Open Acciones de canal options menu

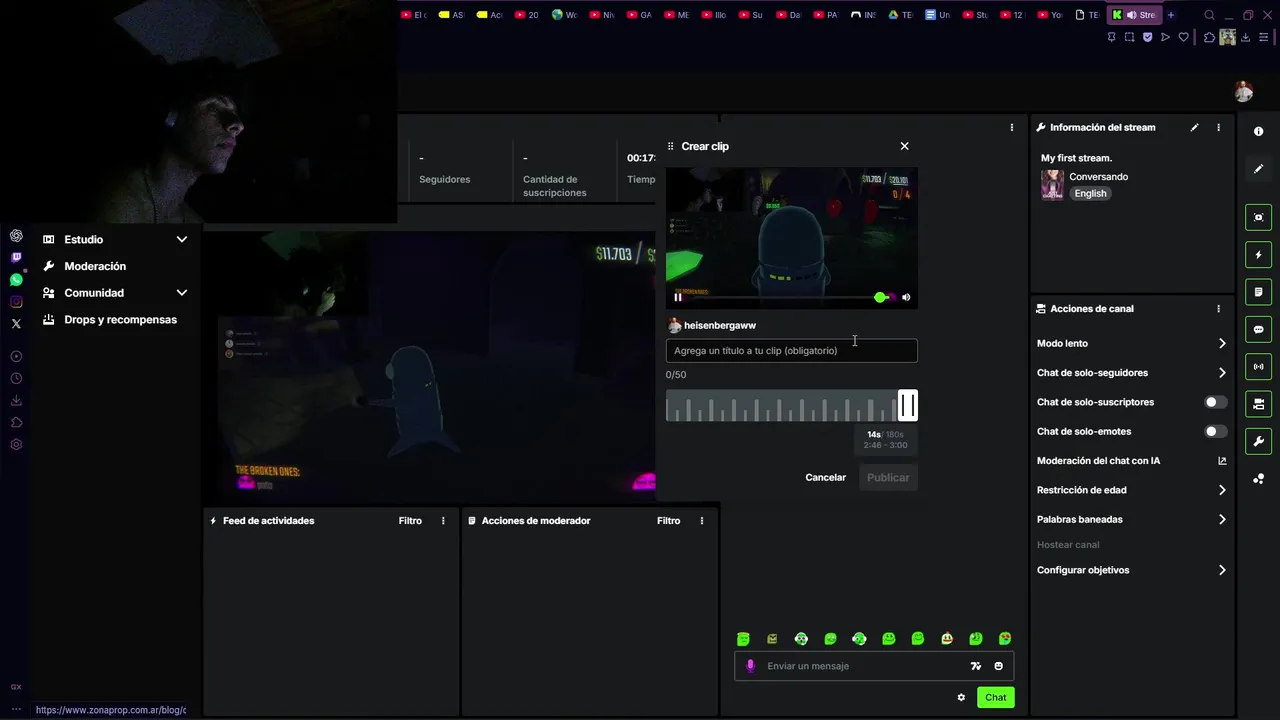coord(1218,309)
